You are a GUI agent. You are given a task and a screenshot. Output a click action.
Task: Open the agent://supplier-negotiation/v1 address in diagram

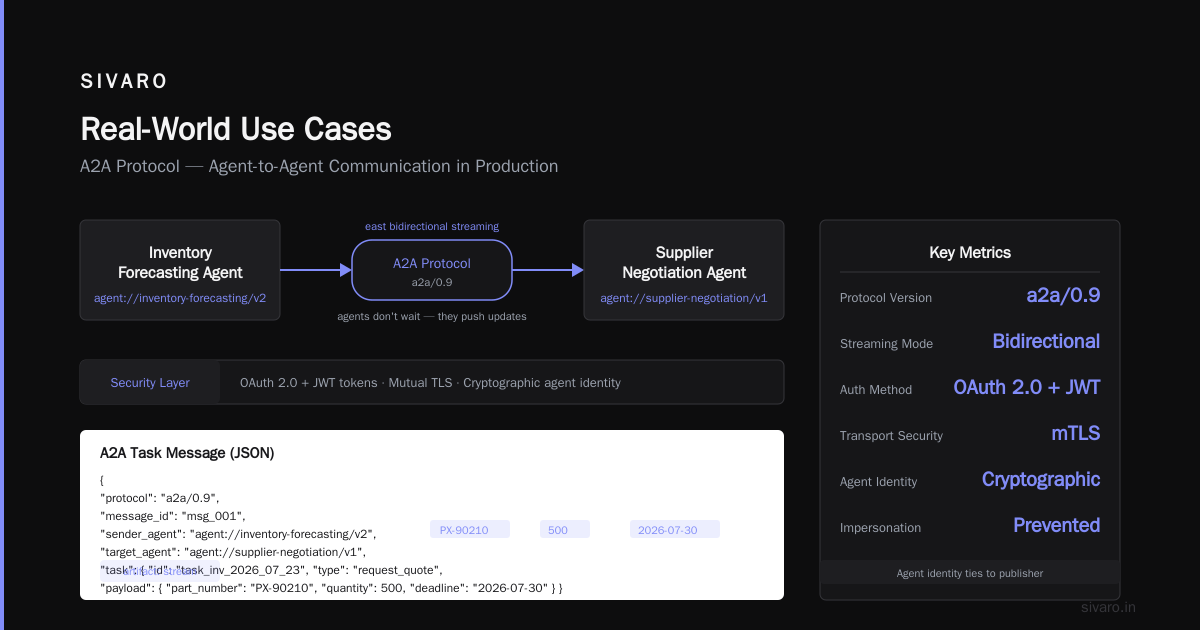click(x=684, y=298)
